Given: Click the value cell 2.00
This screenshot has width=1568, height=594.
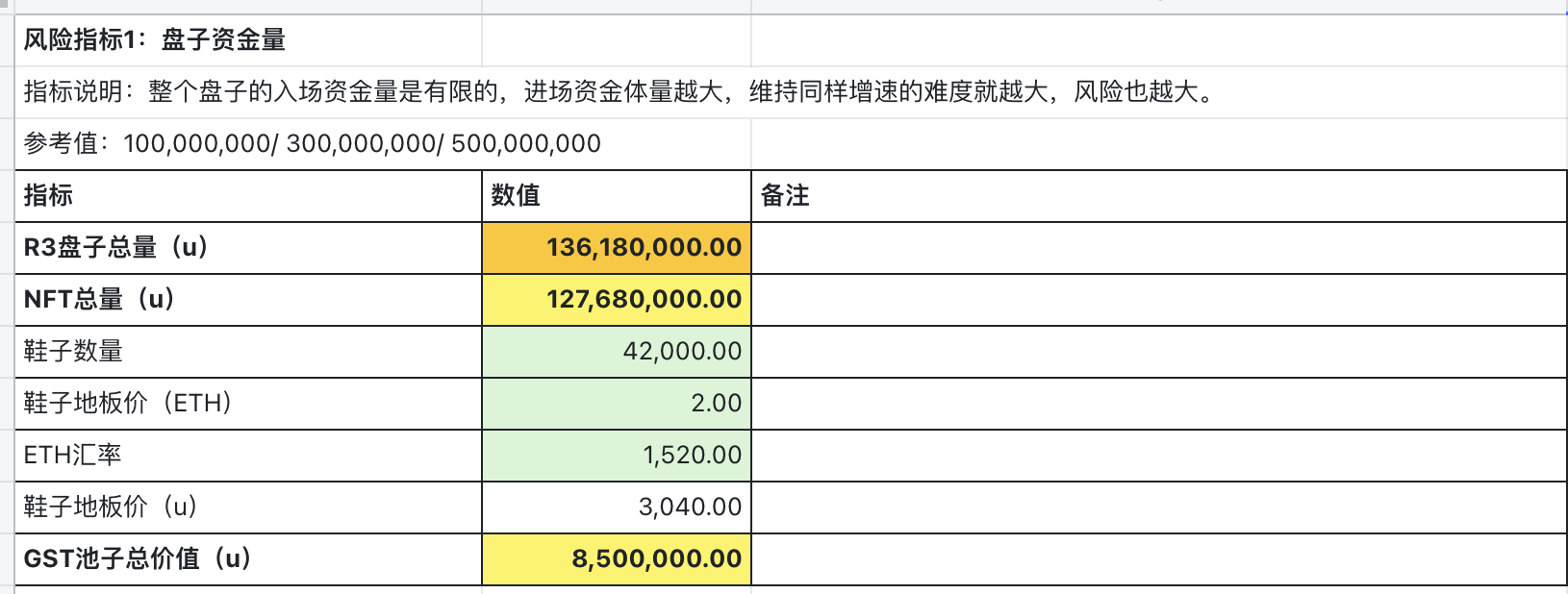Looking at the screenshot, I should (617, 404).
